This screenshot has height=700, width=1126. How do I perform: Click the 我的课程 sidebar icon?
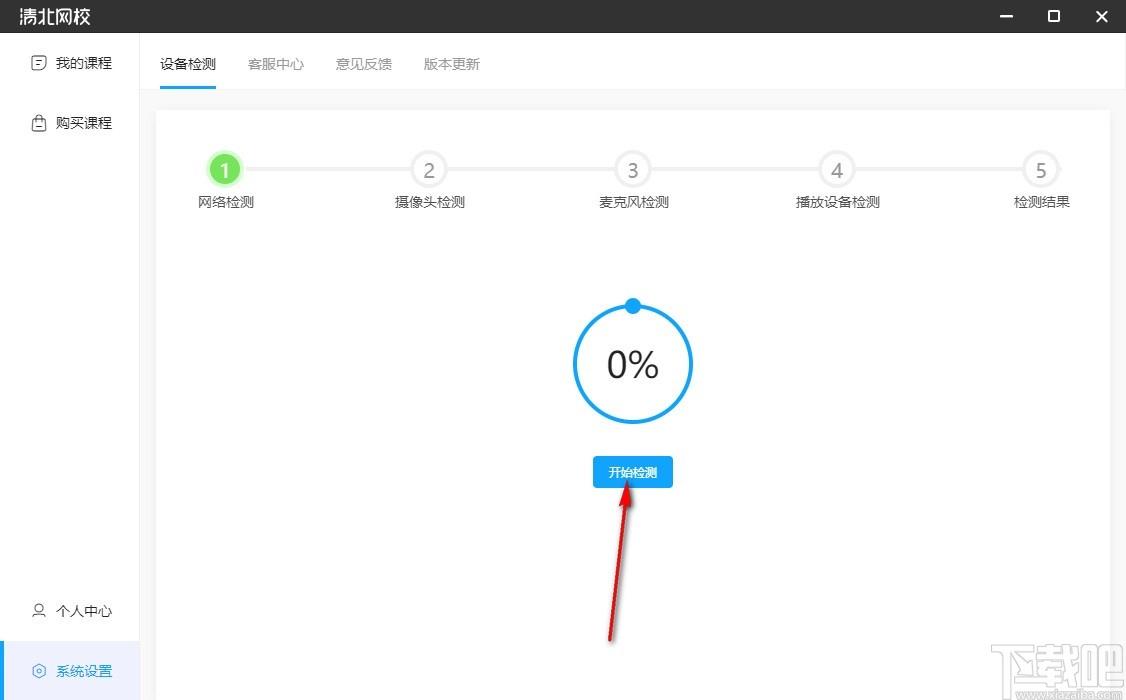(x=39, y=63)
